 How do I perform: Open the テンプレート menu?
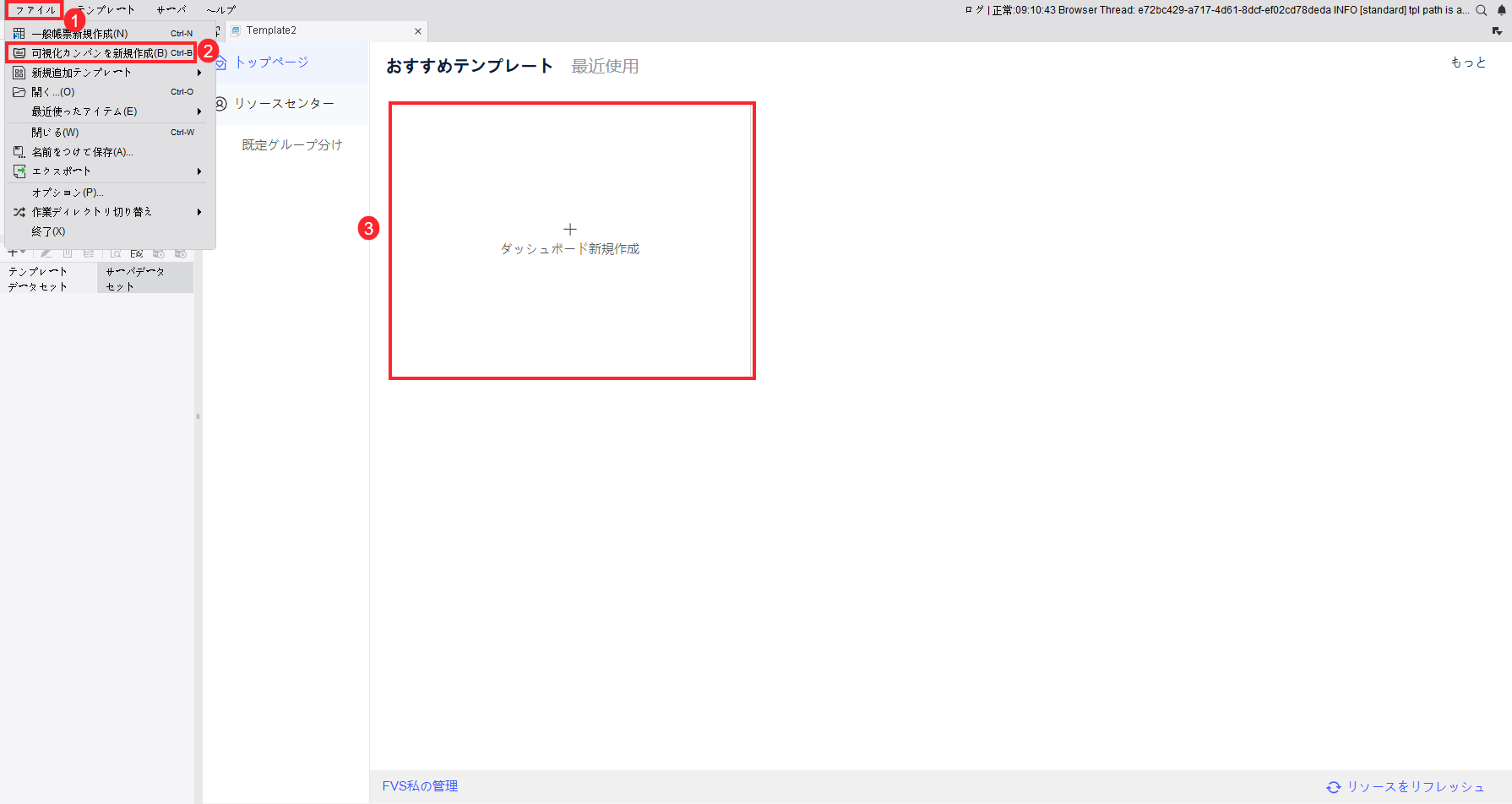tap(106, 10)
